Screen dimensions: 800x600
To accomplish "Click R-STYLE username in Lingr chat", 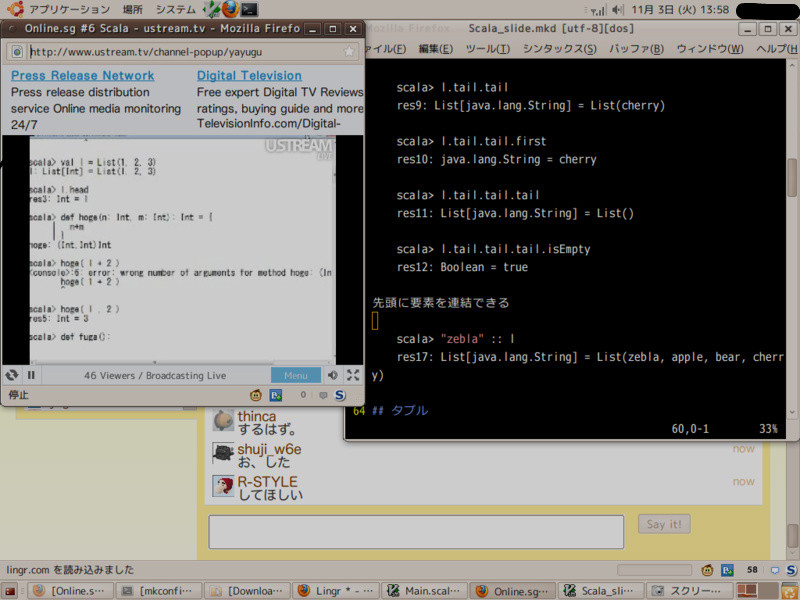I will pos(267,482).
